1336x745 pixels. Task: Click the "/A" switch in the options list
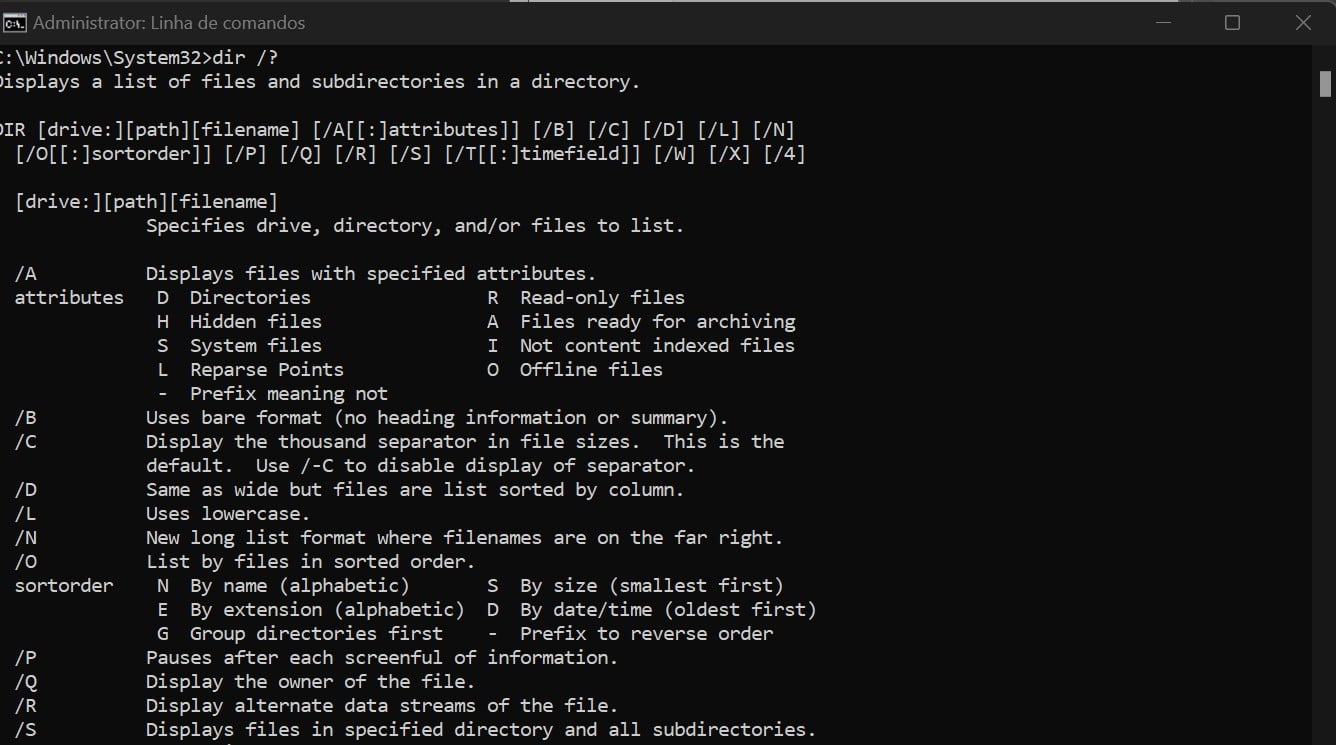coord(26,273)
